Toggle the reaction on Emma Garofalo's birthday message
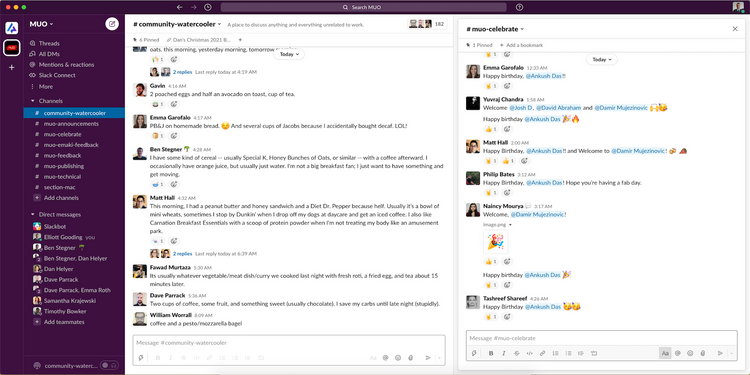 (491, 86)
